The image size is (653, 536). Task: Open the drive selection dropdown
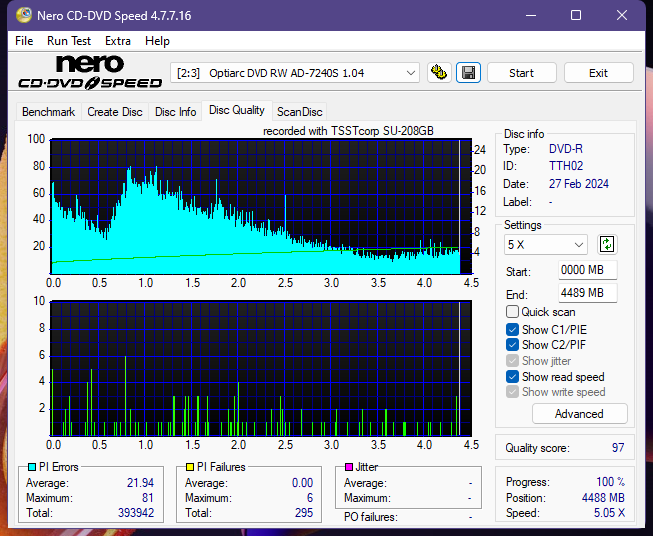tap(295, 73)
